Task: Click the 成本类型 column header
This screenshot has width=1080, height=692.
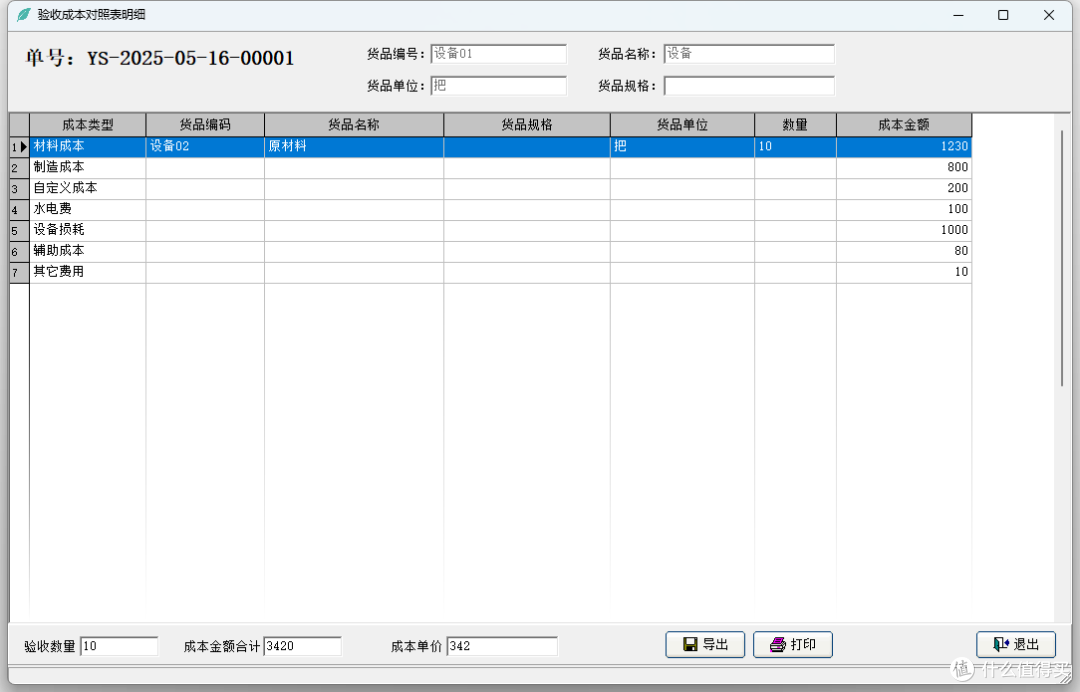Action: click(87, 125)
